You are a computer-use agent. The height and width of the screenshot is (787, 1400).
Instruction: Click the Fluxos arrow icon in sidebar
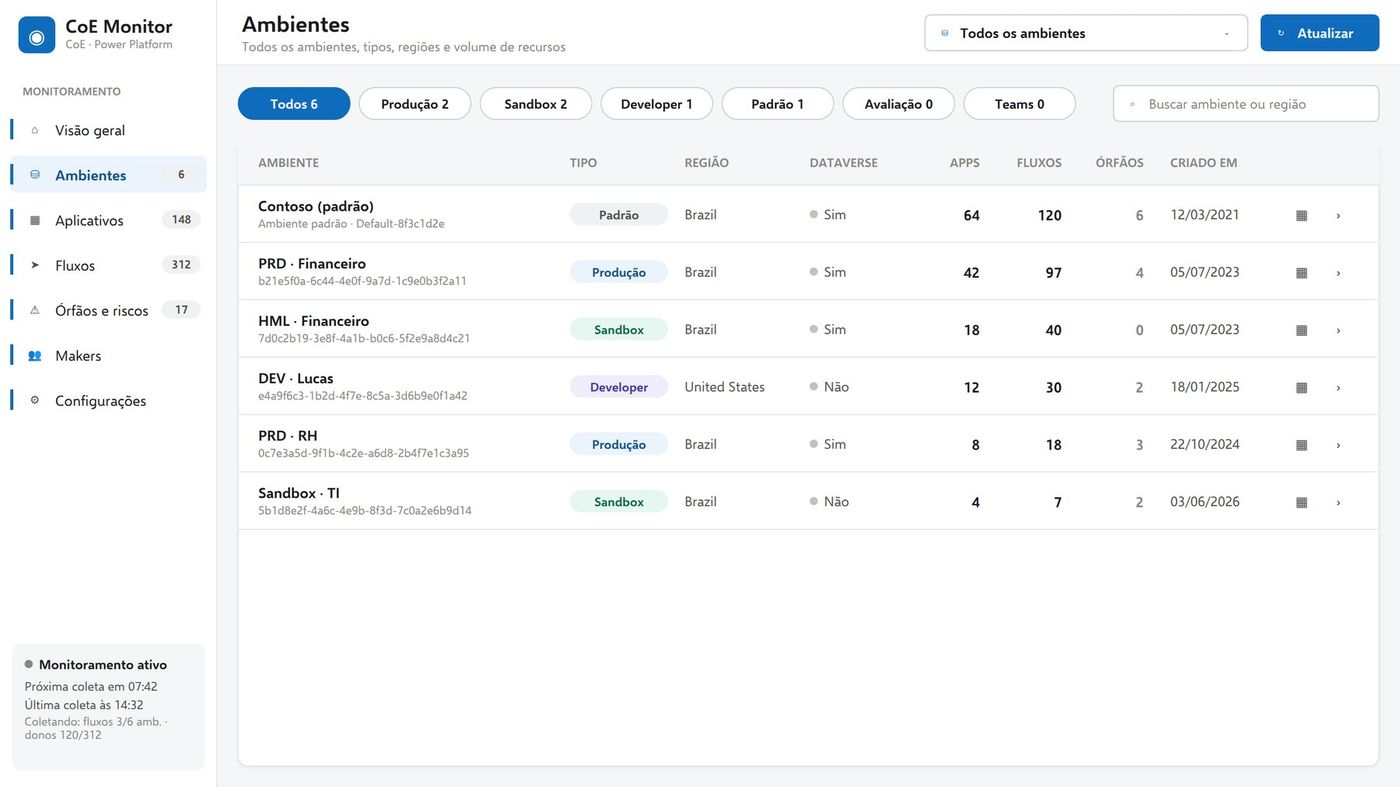pos(35,265)
